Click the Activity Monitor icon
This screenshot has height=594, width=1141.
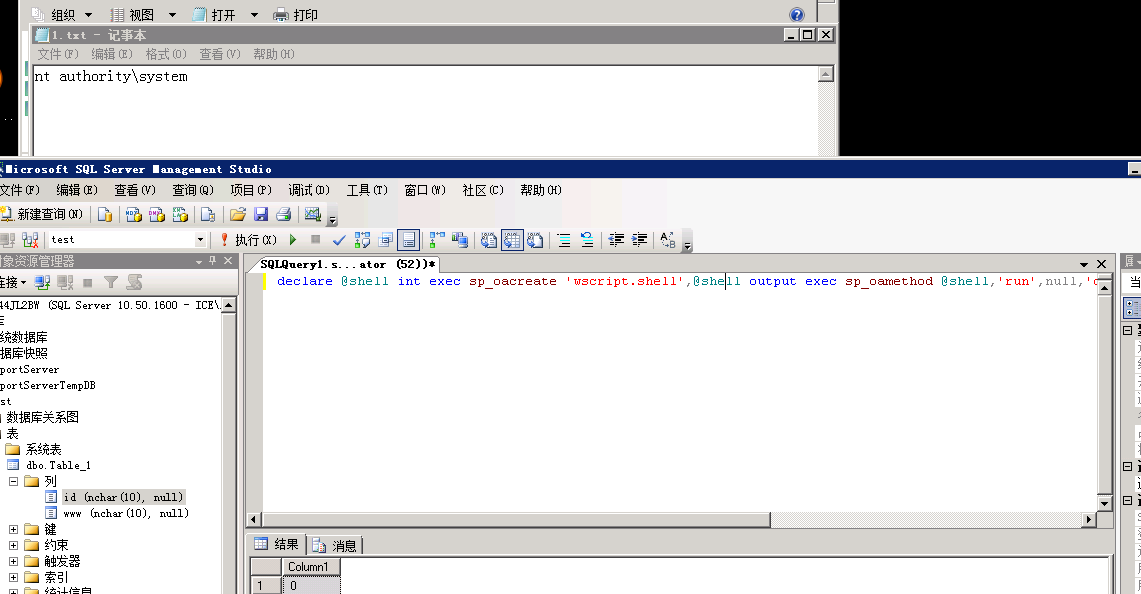pos(313,214)
